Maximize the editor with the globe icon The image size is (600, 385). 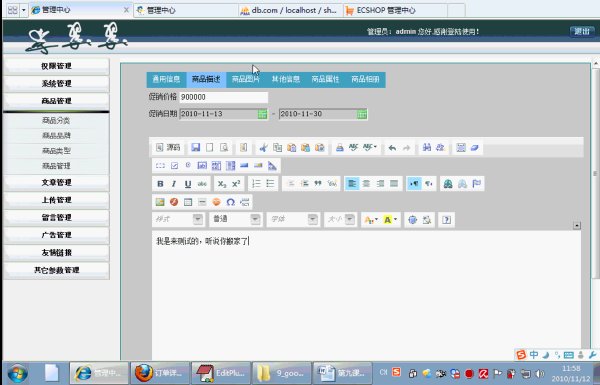[412, 220]
